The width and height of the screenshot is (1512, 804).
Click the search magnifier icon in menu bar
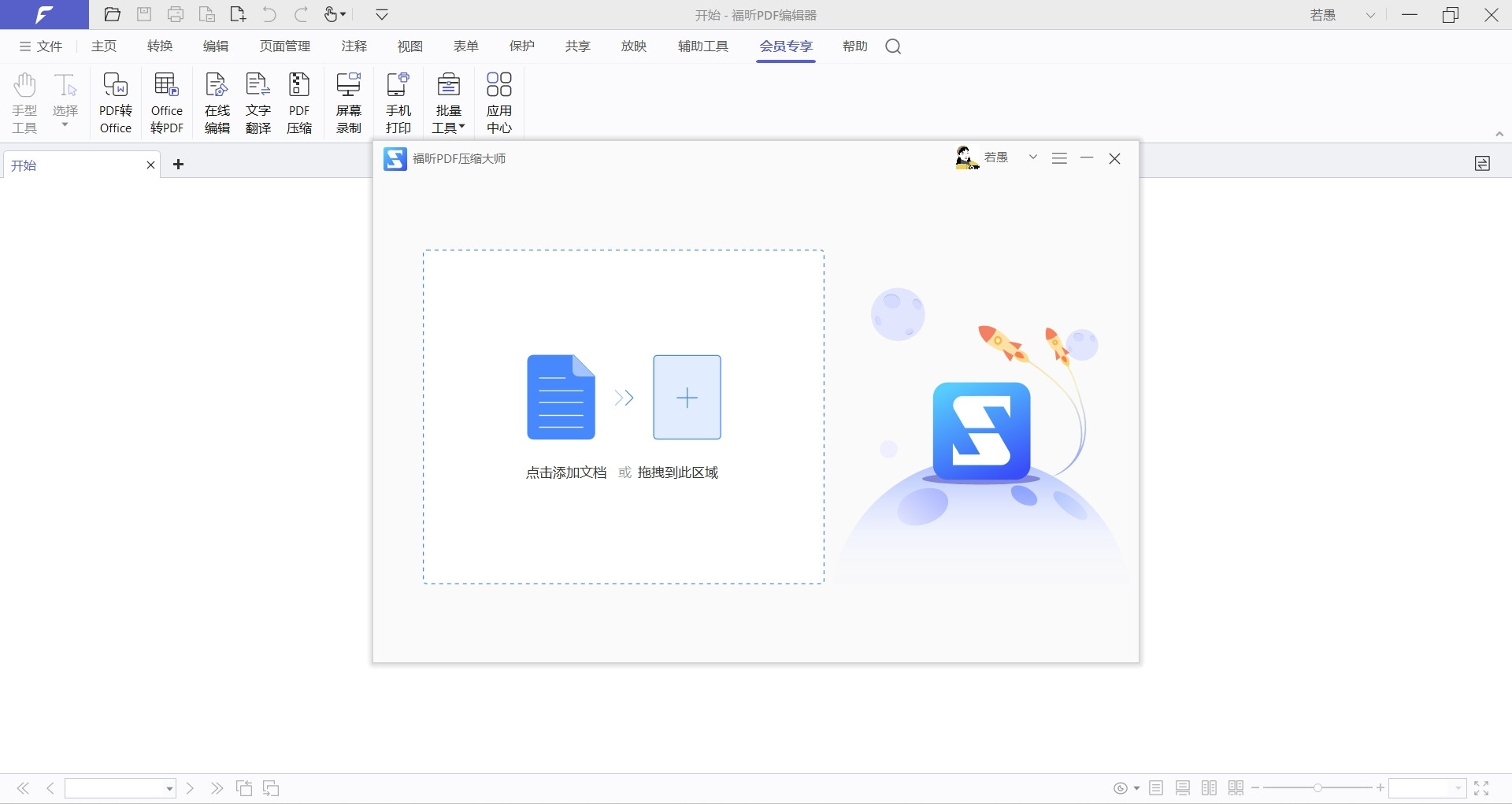tap(893, 46)
